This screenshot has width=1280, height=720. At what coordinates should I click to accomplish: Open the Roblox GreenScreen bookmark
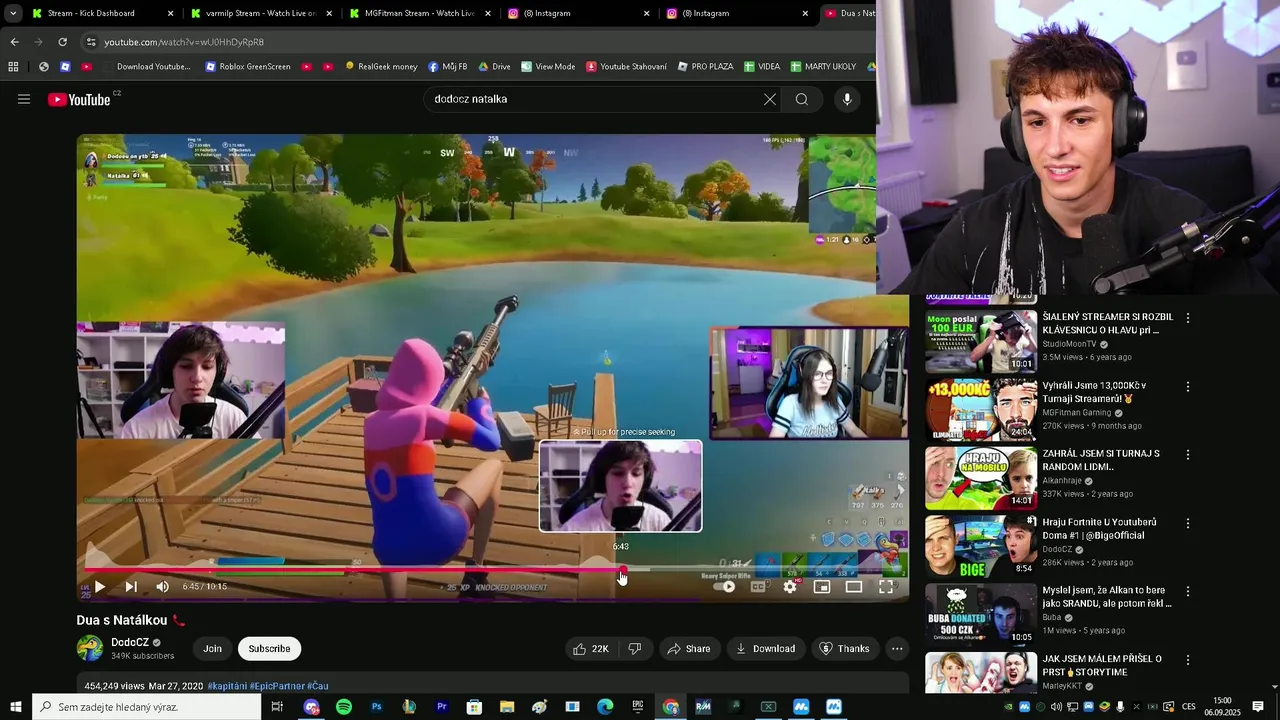(x=248, y=67)
